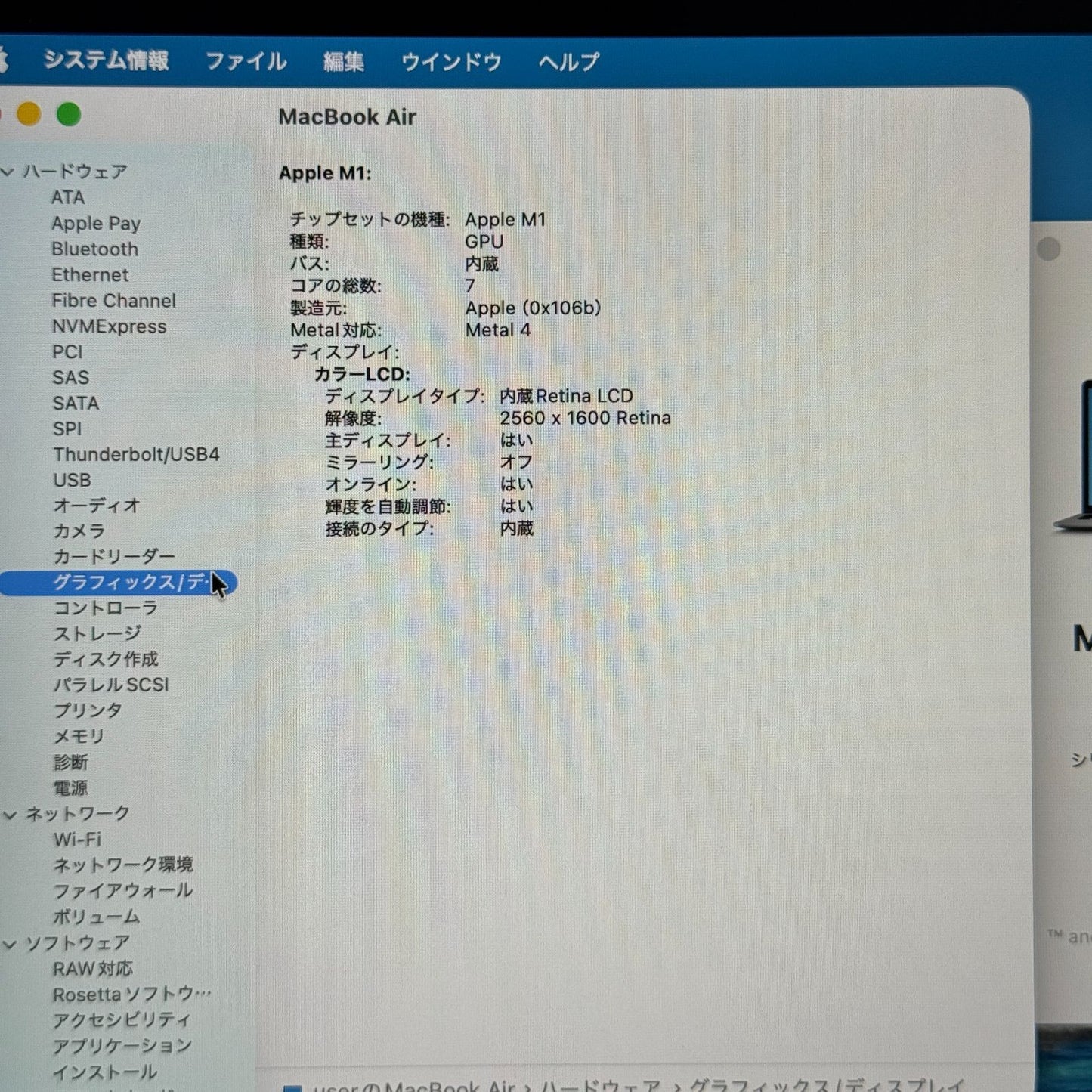
Task: Click the Metal 4 value
Action: [x=498, y=330]
